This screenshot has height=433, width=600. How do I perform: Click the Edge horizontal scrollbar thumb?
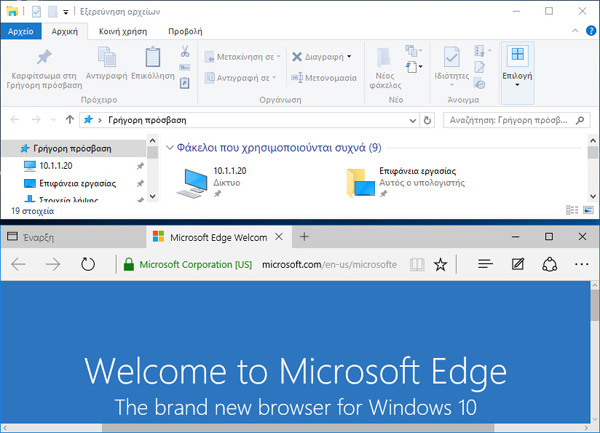coord(298,428)
